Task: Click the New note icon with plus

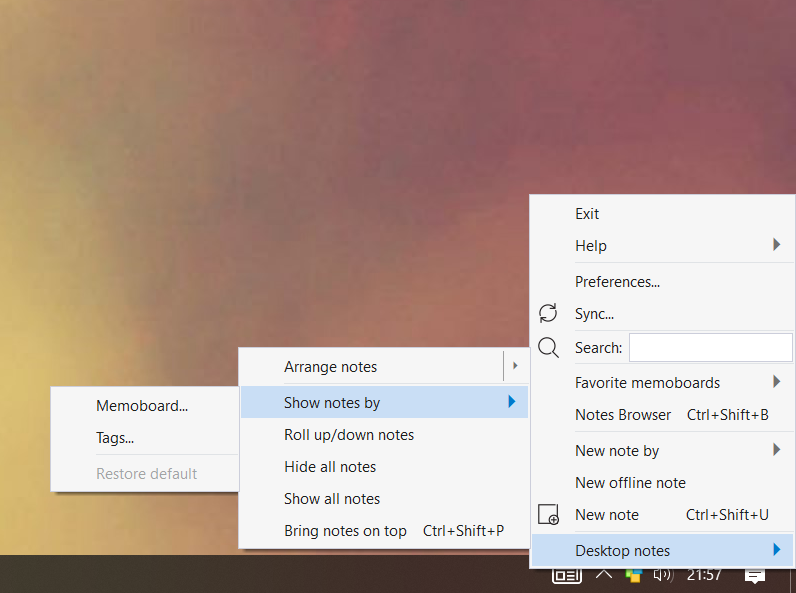Action: (548, 514)
